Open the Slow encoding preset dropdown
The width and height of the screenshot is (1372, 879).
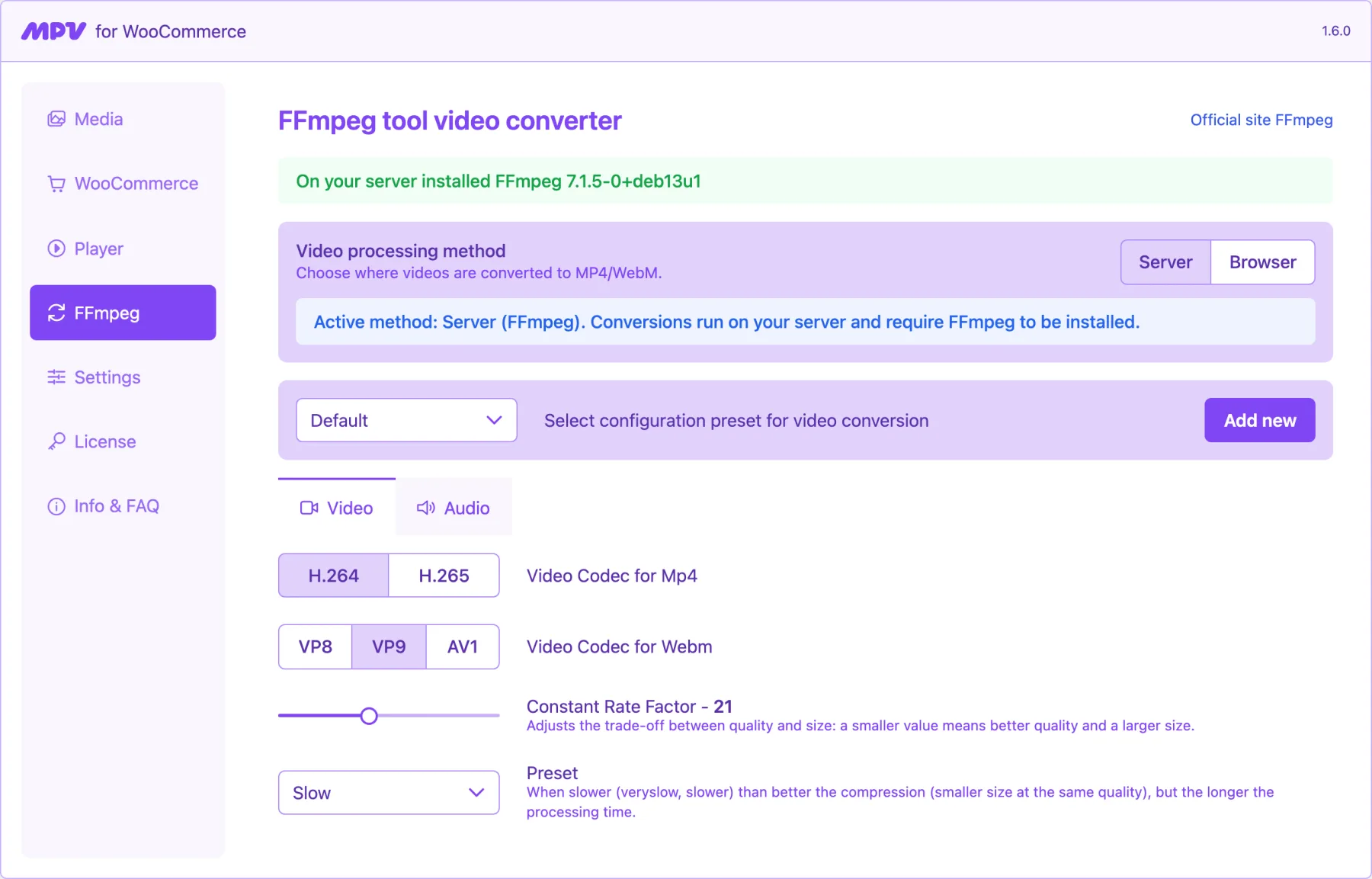click(x=389, y=793)
